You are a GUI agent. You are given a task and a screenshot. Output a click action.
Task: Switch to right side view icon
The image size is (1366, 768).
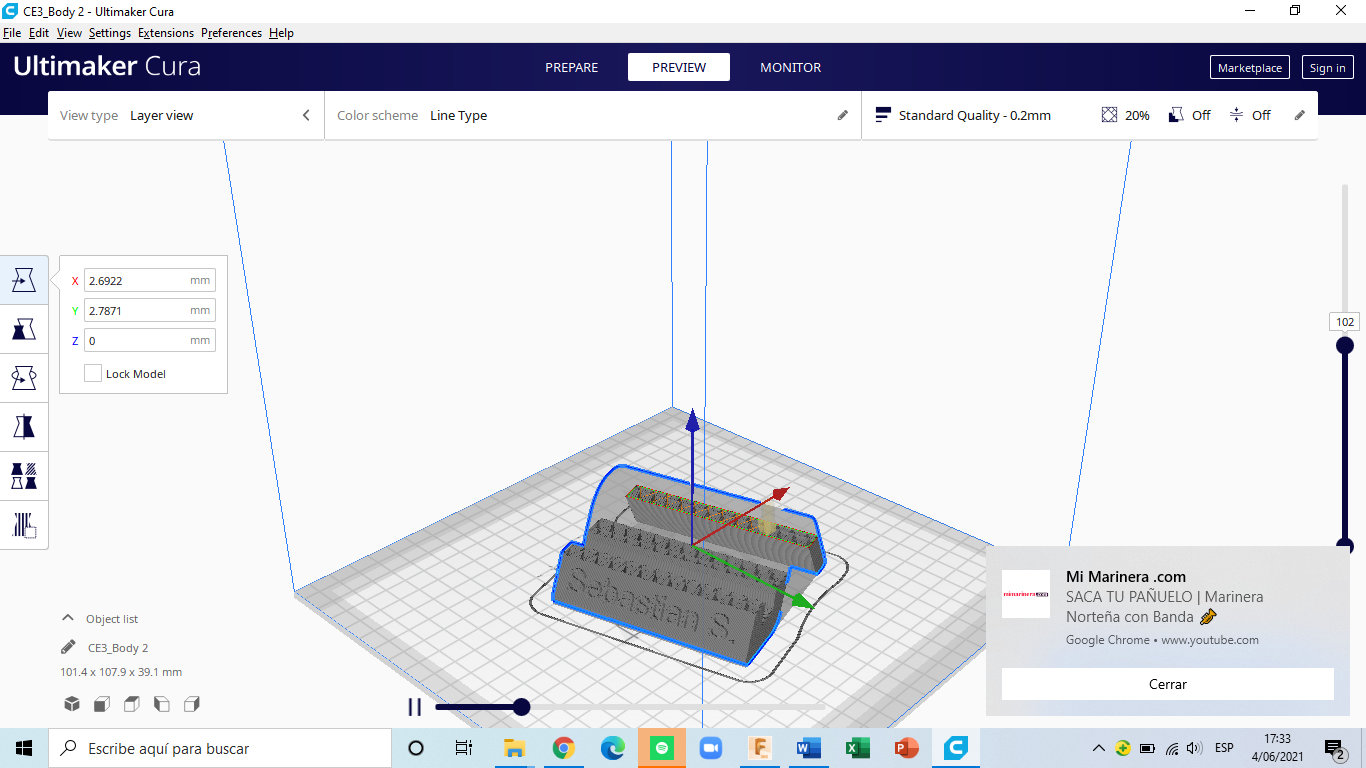tap(192, 704)
